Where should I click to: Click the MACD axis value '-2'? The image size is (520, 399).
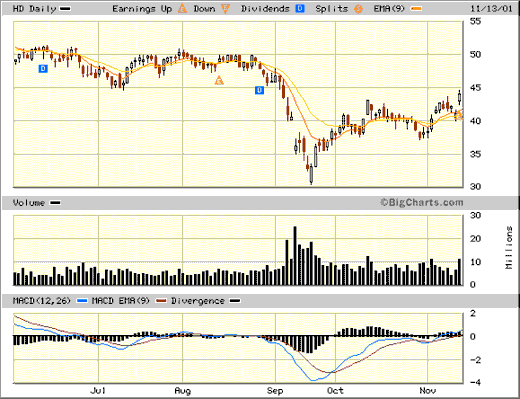click(x=475, y=360)
